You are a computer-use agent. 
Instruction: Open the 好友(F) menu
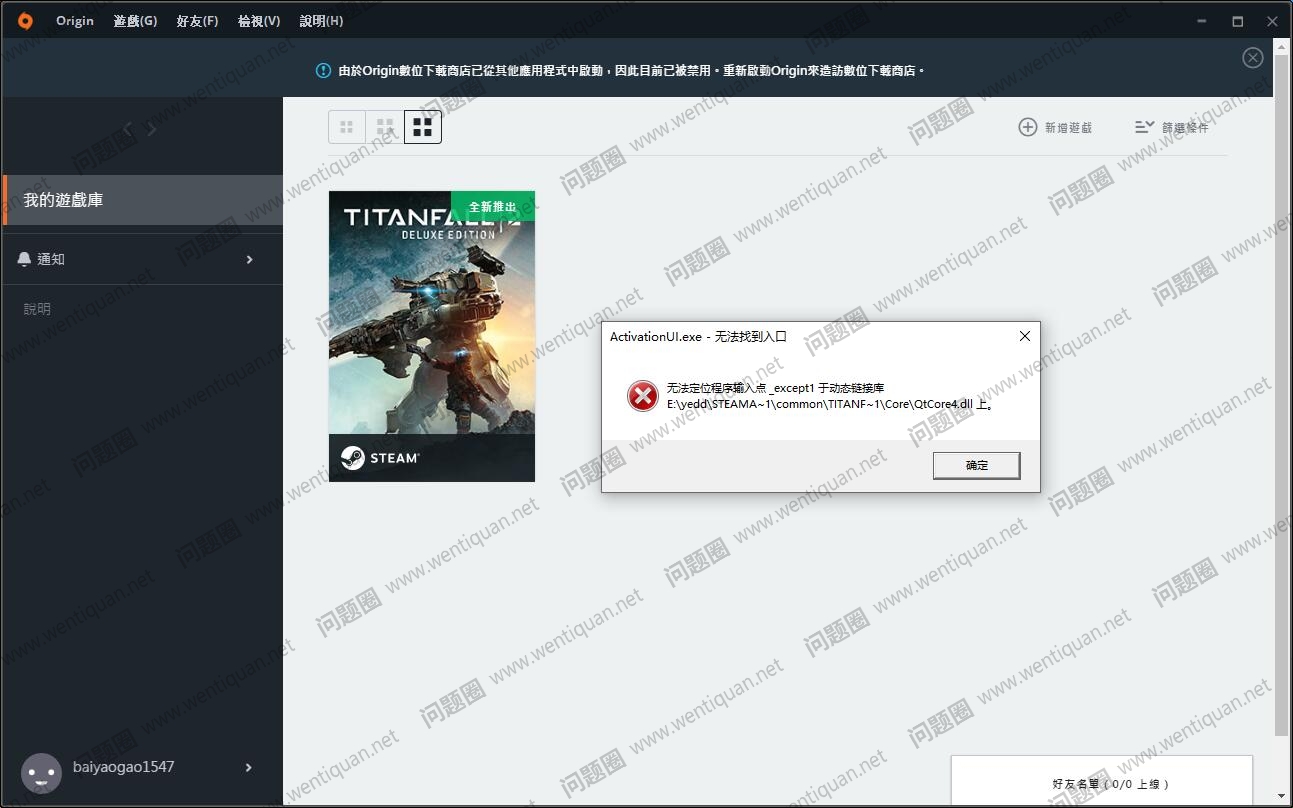click(197, 21)
